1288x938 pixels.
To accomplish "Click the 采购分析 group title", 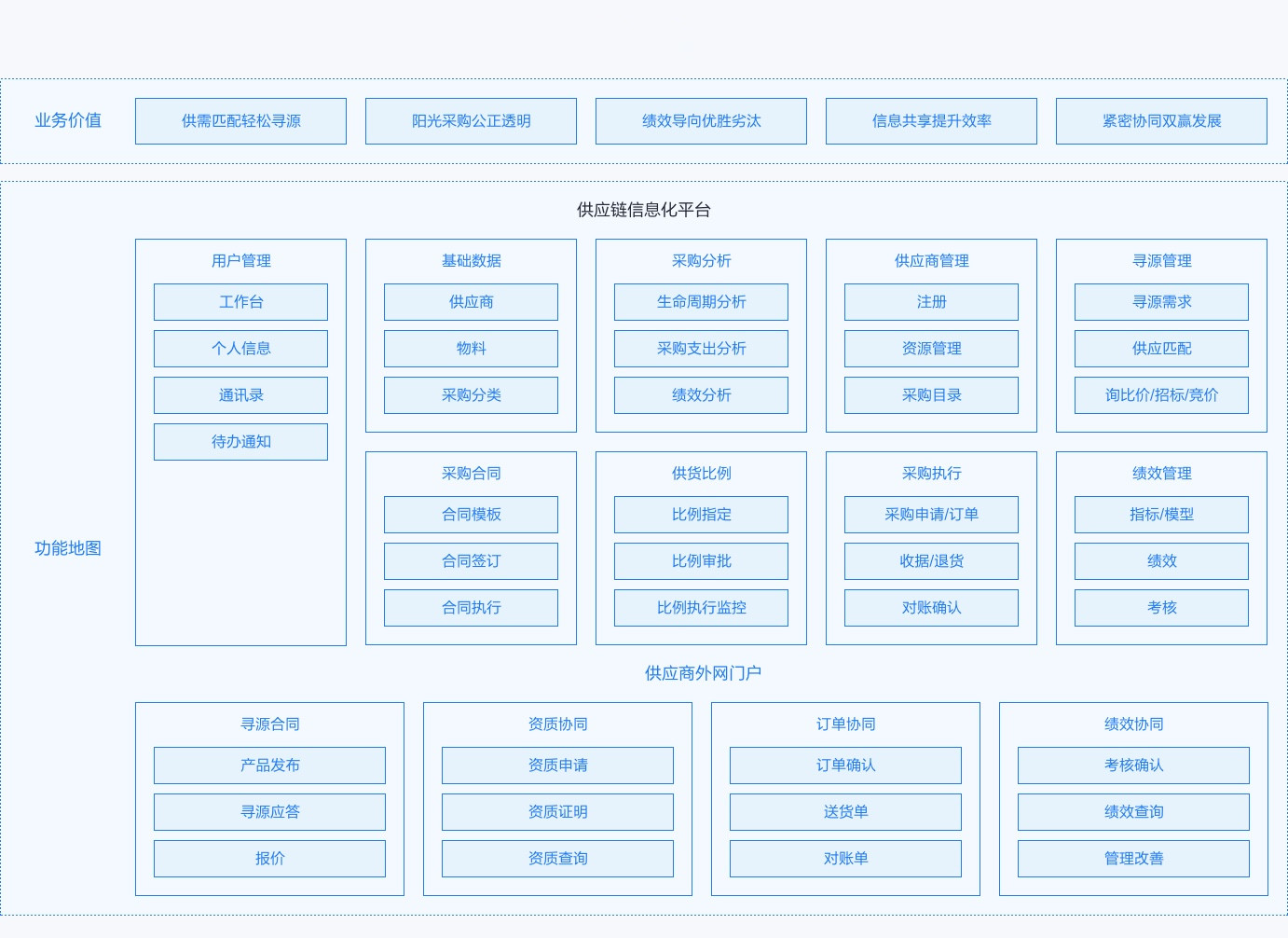I will tap(701, 261).
